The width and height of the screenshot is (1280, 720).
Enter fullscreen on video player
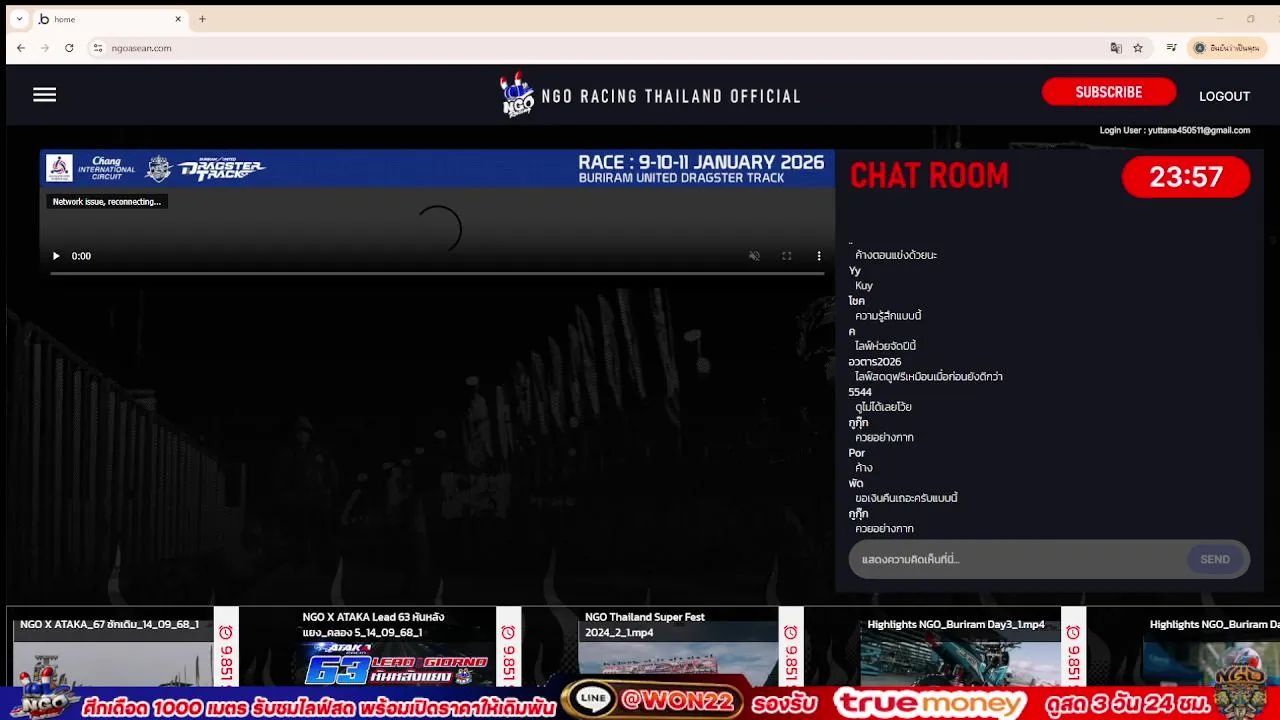click(787, 256)
